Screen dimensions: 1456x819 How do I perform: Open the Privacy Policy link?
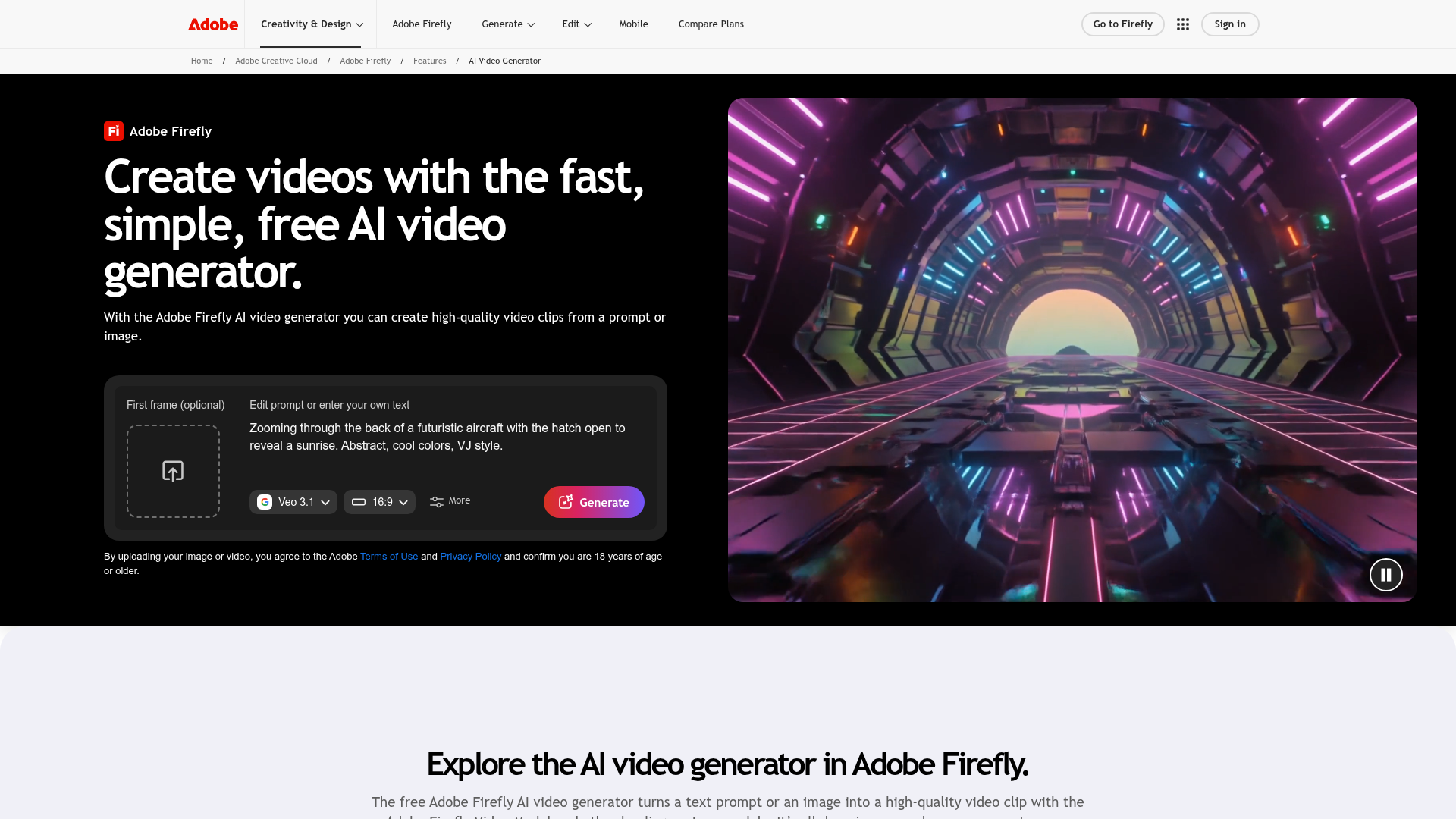point(471,557)
